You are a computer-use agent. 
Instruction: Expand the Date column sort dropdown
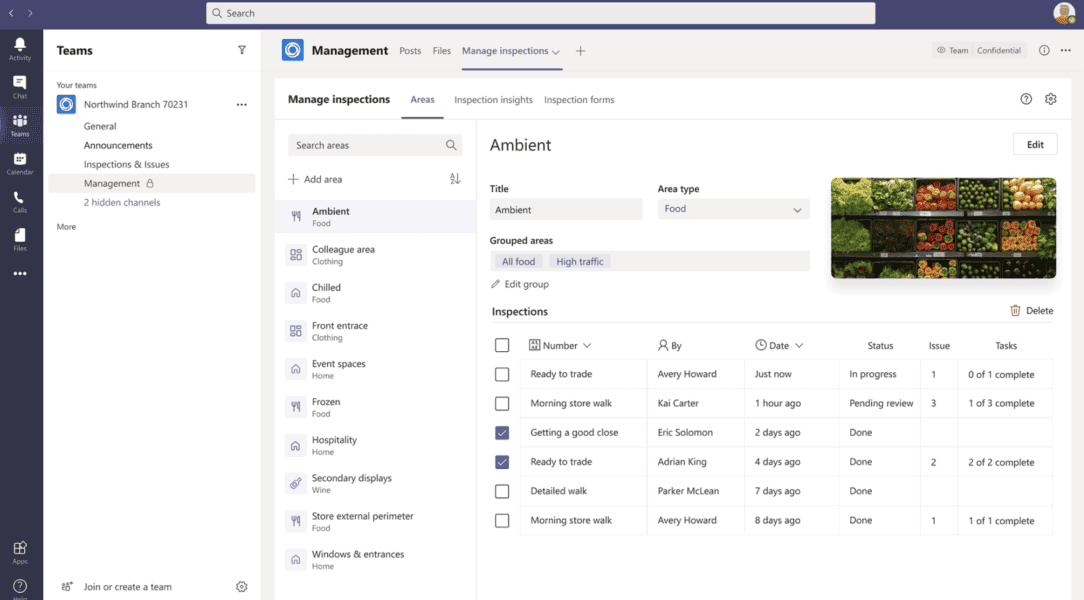pos(798,346)
